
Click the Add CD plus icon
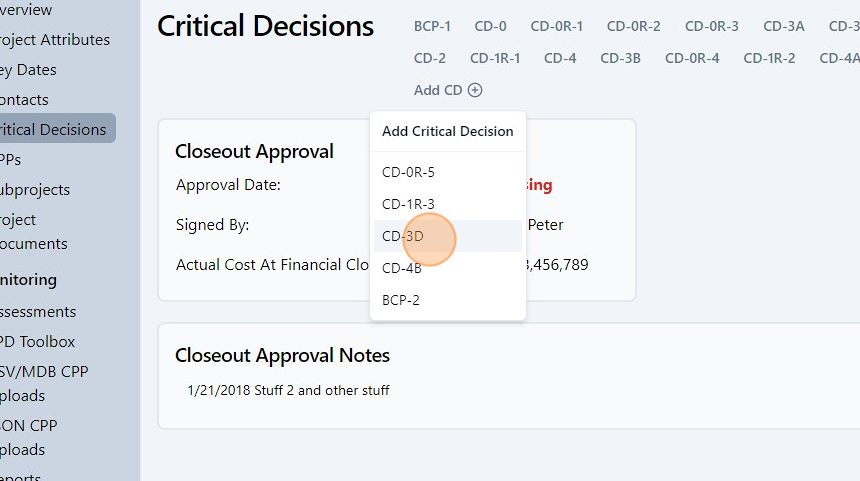(475, 90)
